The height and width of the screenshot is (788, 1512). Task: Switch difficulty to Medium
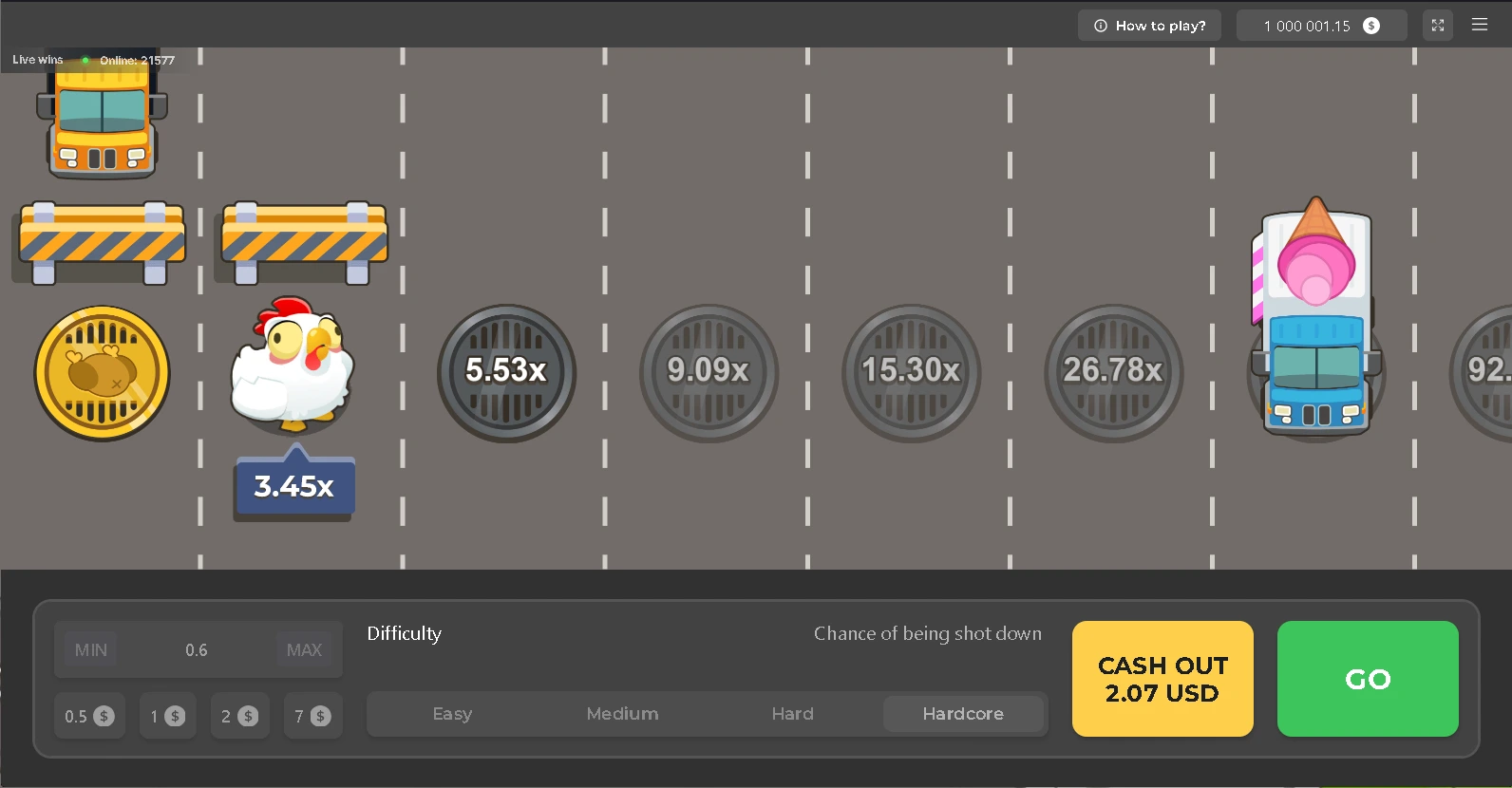622,714
